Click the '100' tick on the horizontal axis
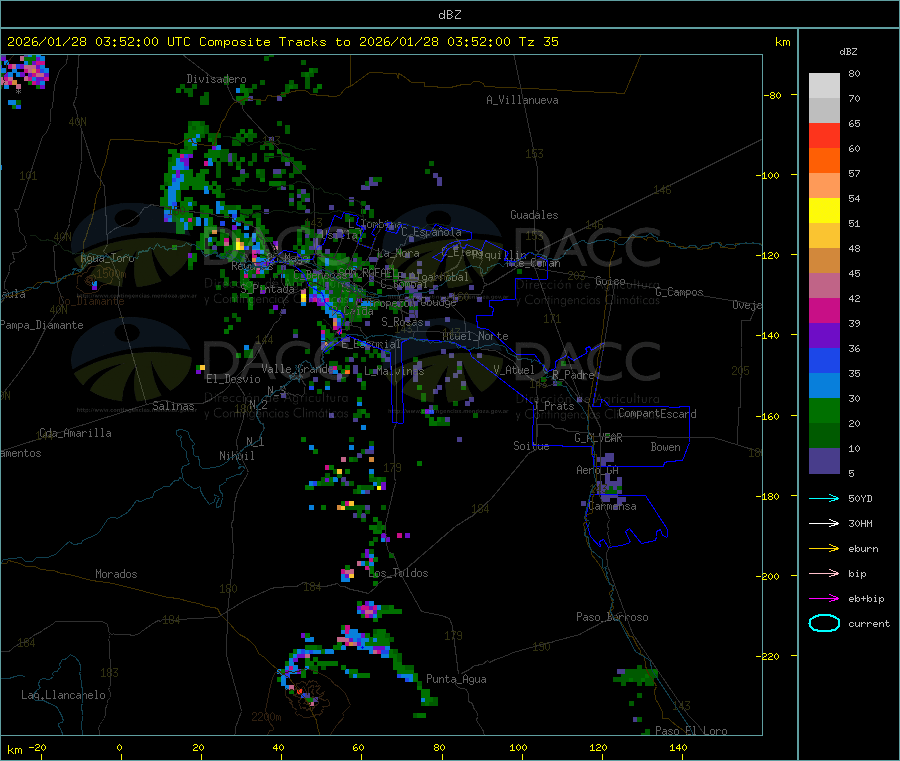Screen dimensions: 900x761 pyautogui.click(x=518, y=747)
